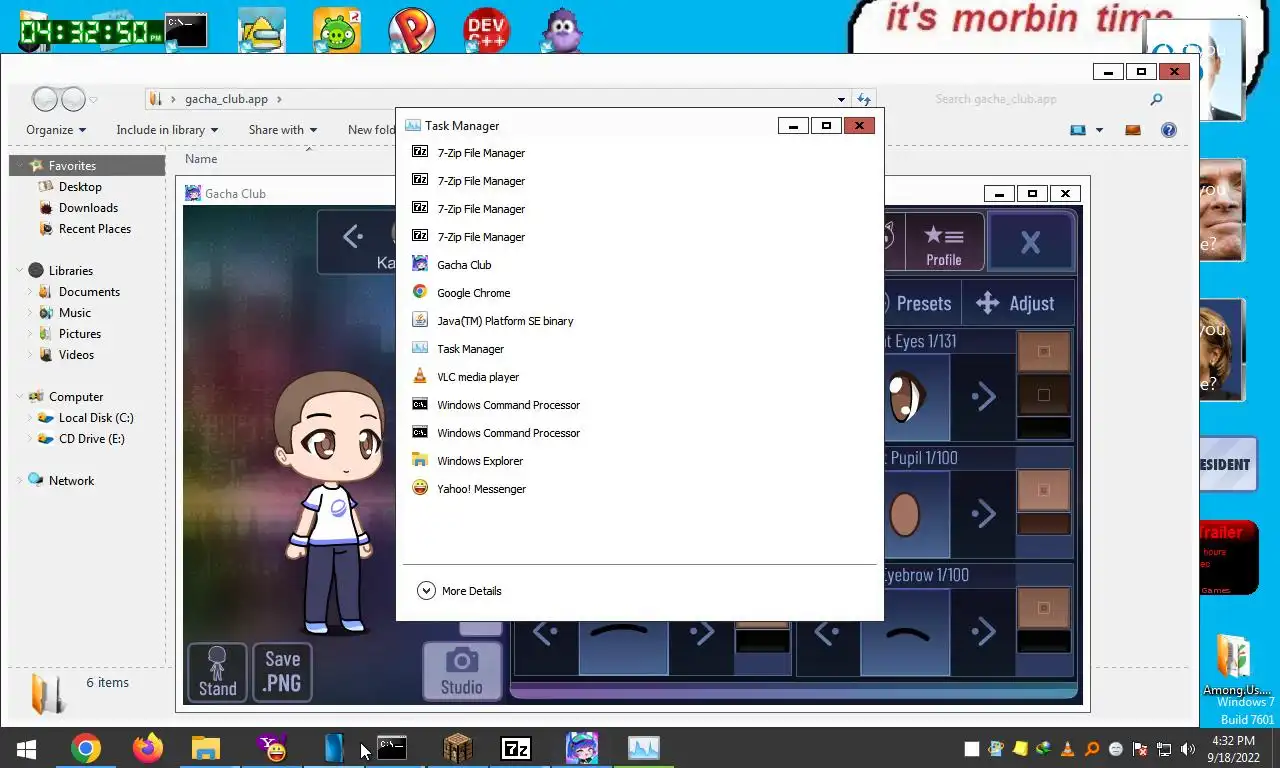Screen dimensions: 1280x768
Task: Expand More Details in Task Manager
Action: tap(460, 591)
